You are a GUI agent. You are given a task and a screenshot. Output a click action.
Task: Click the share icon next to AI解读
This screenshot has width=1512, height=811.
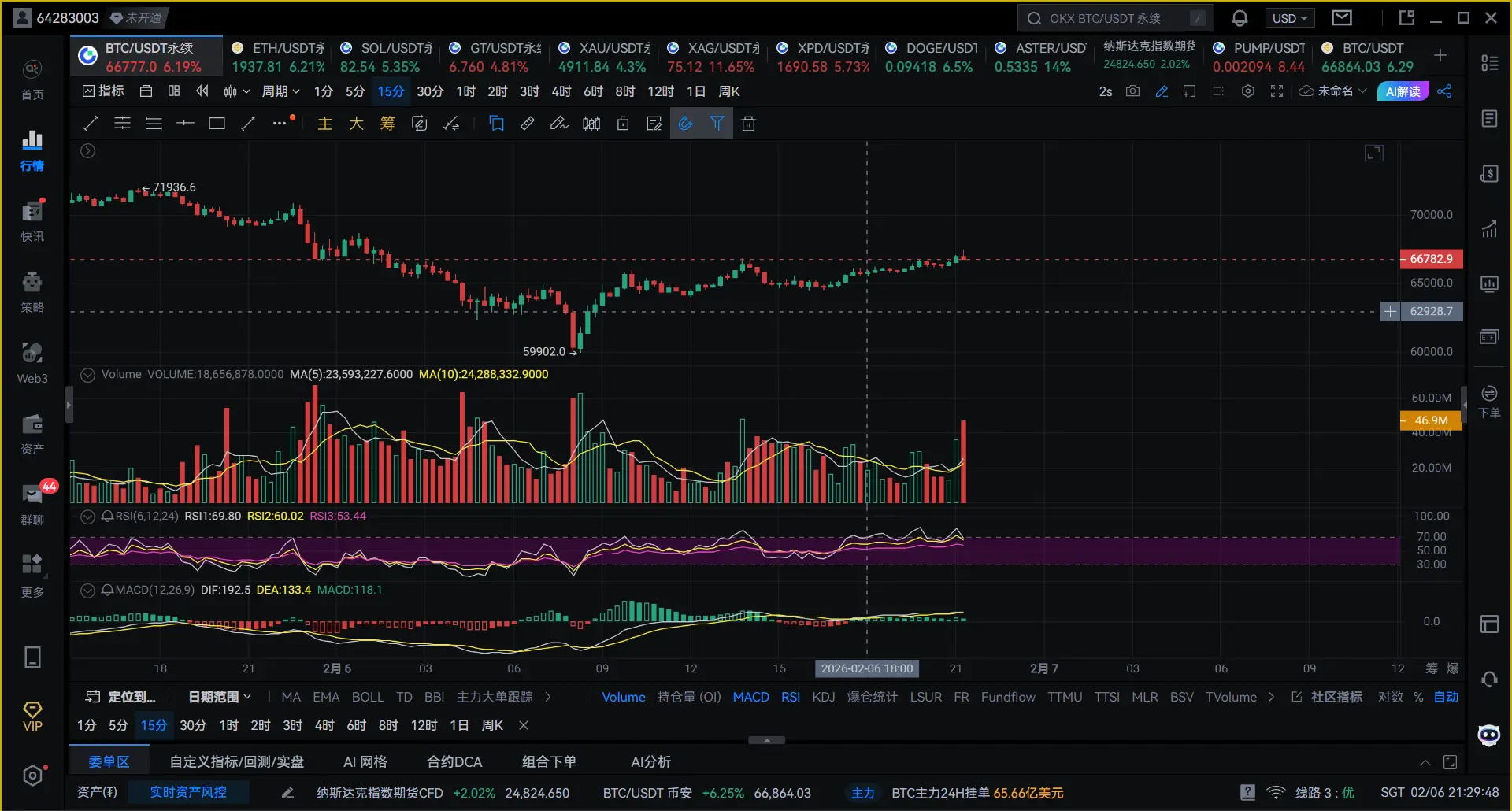(x=1444, y=91)
